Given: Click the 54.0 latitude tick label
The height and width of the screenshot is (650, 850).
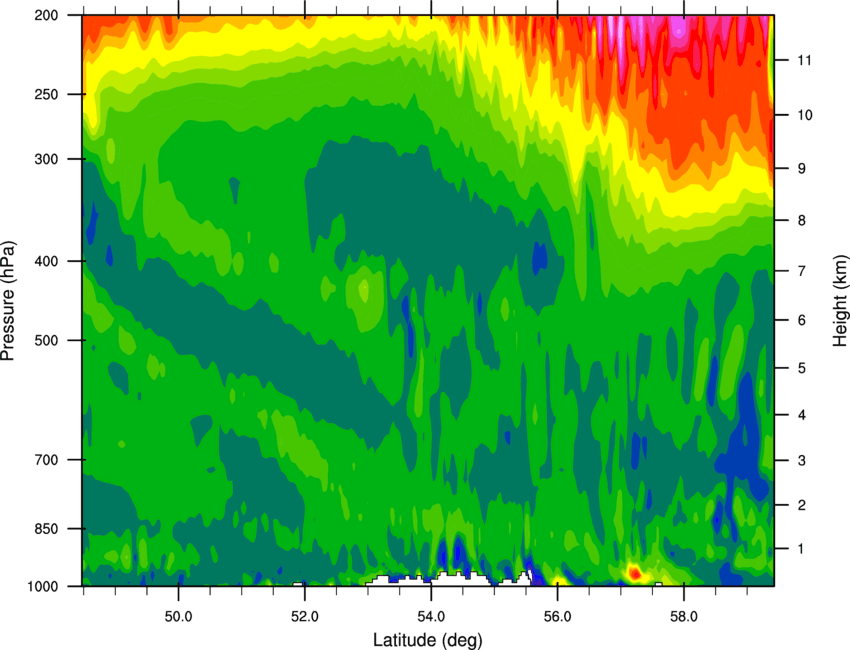Looking at the screenshot, I should point(432,617).
